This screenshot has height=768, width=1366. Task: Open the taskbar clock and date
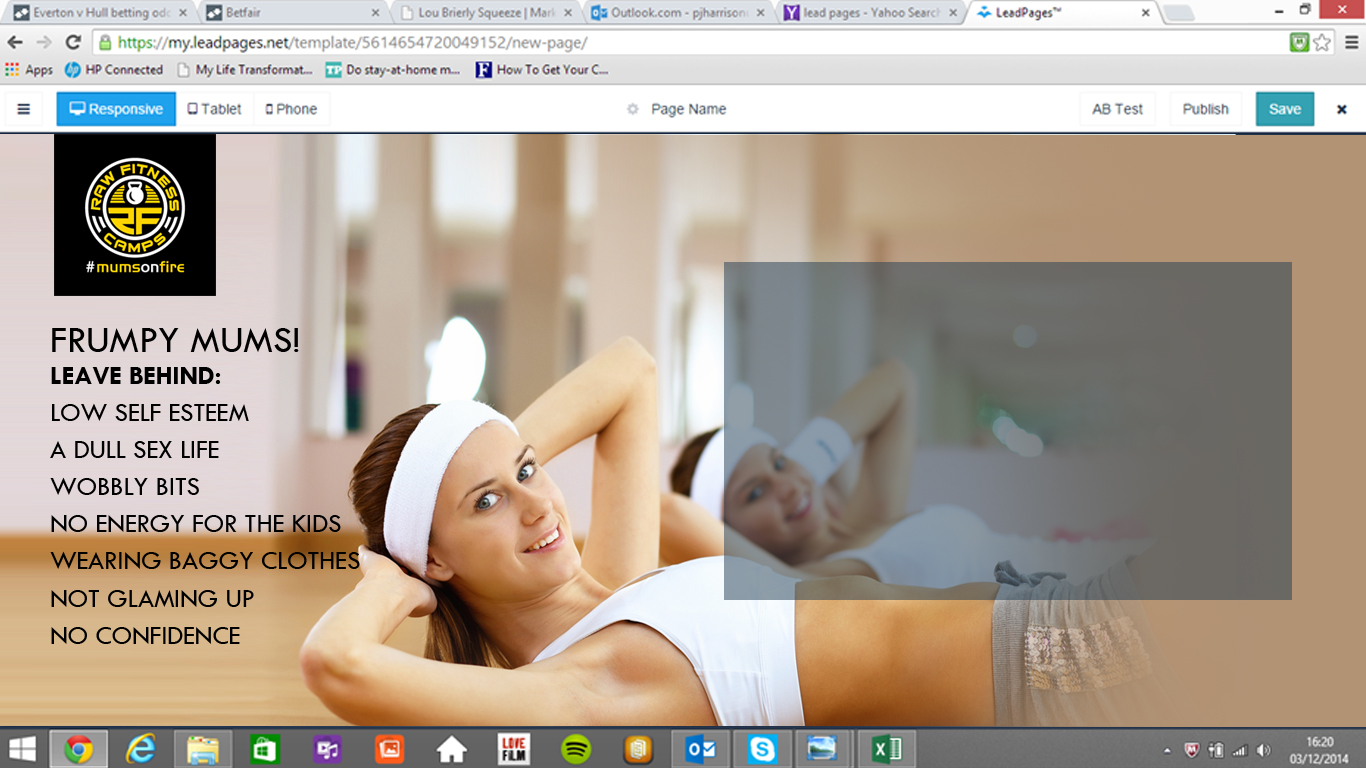pos(1321,749)
